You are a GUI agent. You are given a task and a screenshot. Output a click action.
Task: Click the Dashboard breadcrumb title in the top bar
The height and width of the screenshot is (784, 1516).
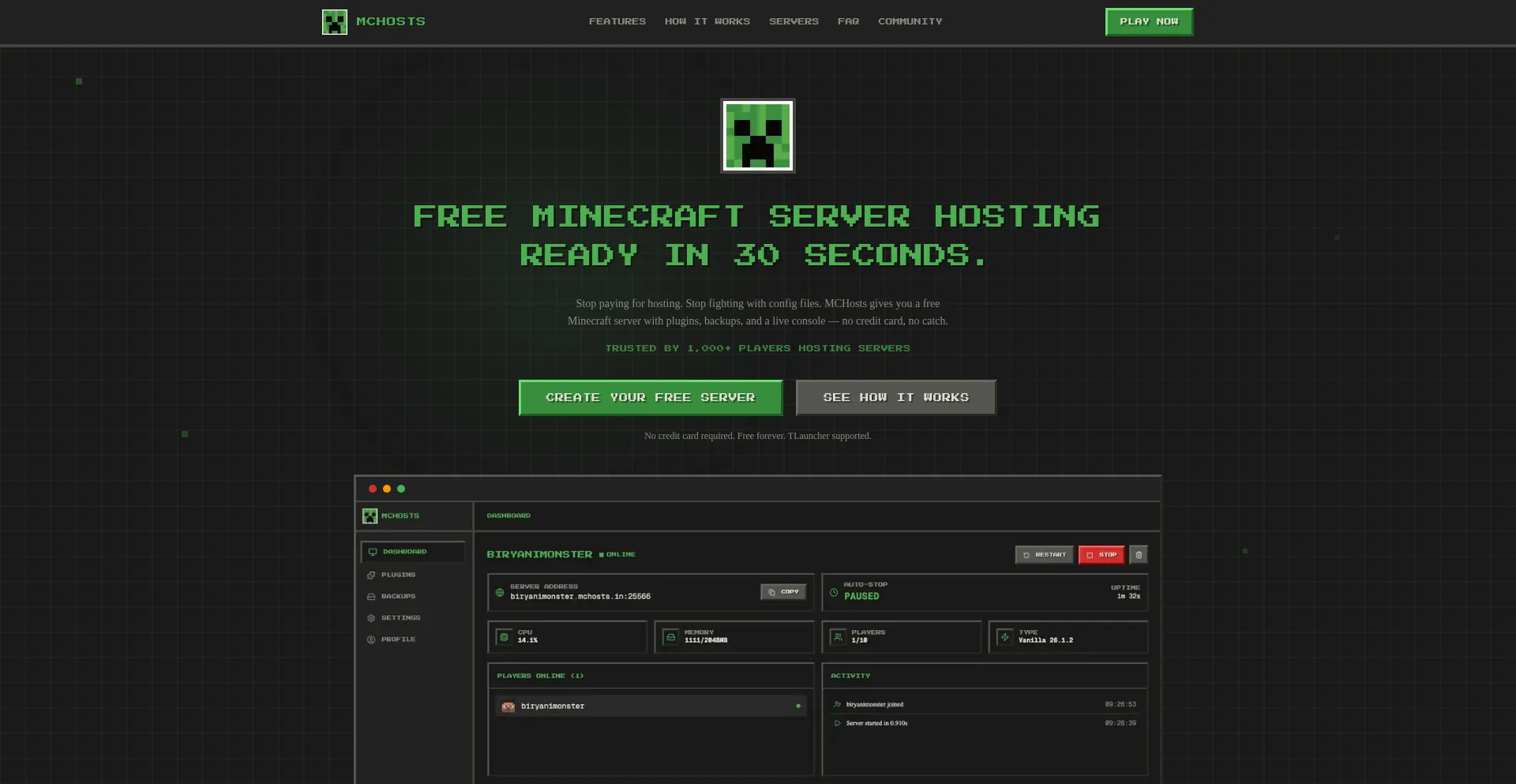508,516
